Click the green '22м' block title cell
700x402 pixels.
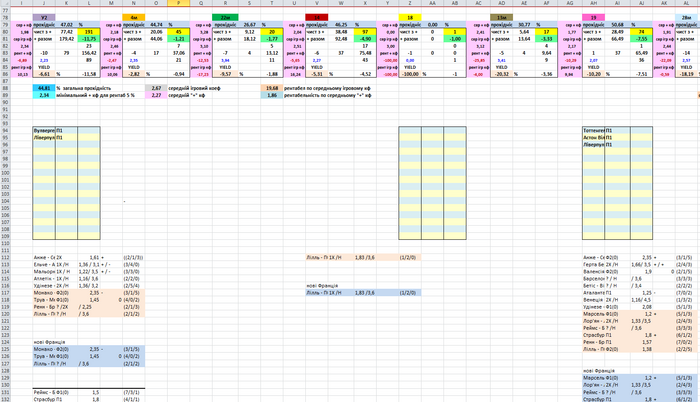tap(225, 18)
